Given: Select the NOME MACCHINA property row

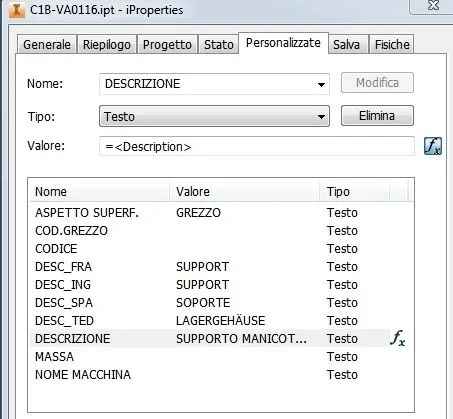Looking at the screenshot, I should point(220,375).
